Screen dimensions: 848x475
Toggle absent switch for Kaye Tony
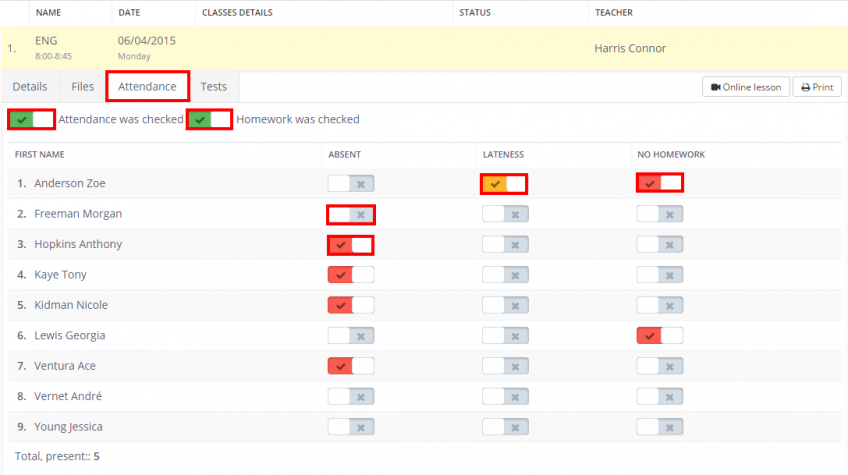click(351, 275)
